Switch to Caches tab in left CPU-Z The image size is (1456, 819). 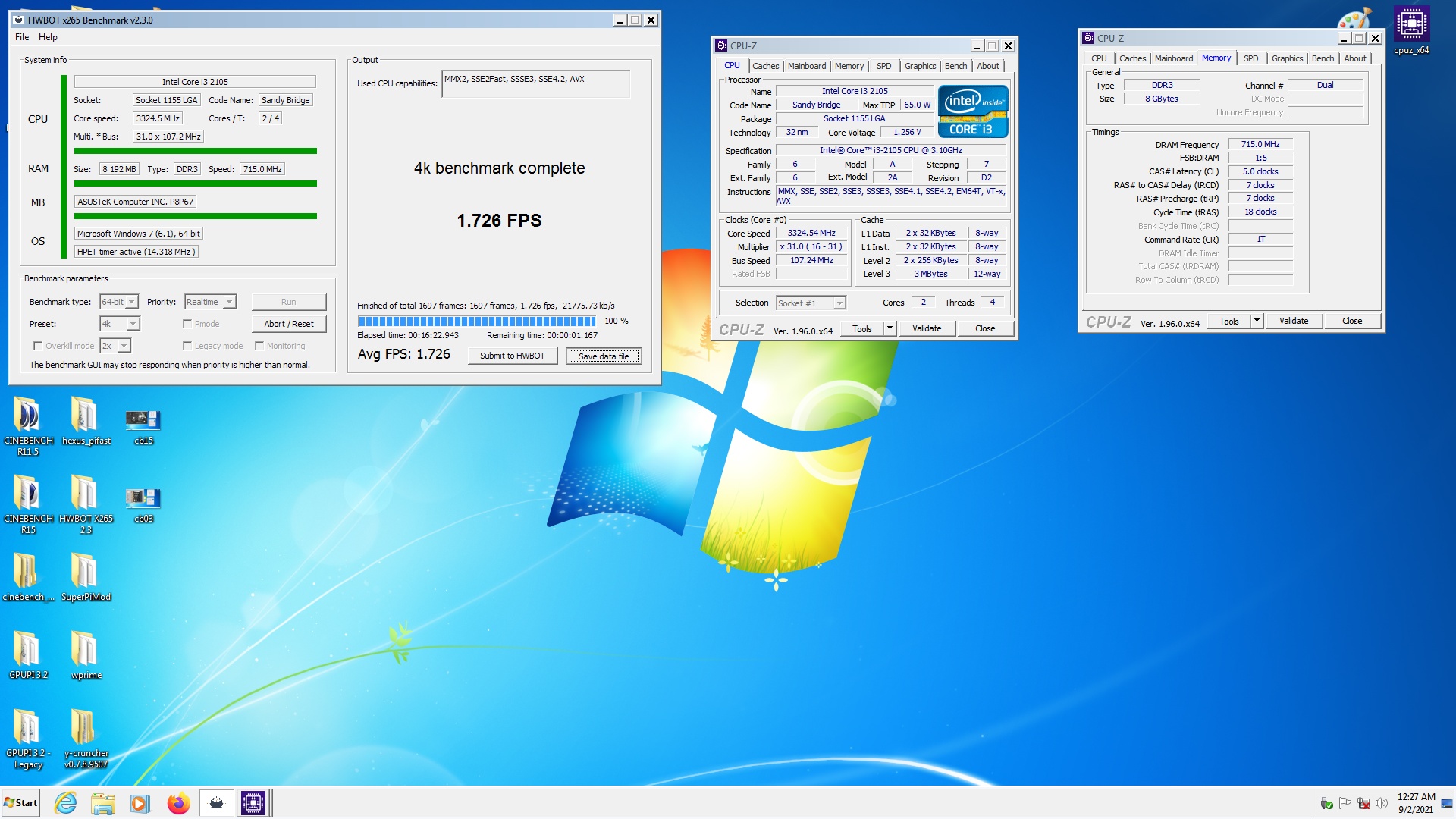click(765, 66)
